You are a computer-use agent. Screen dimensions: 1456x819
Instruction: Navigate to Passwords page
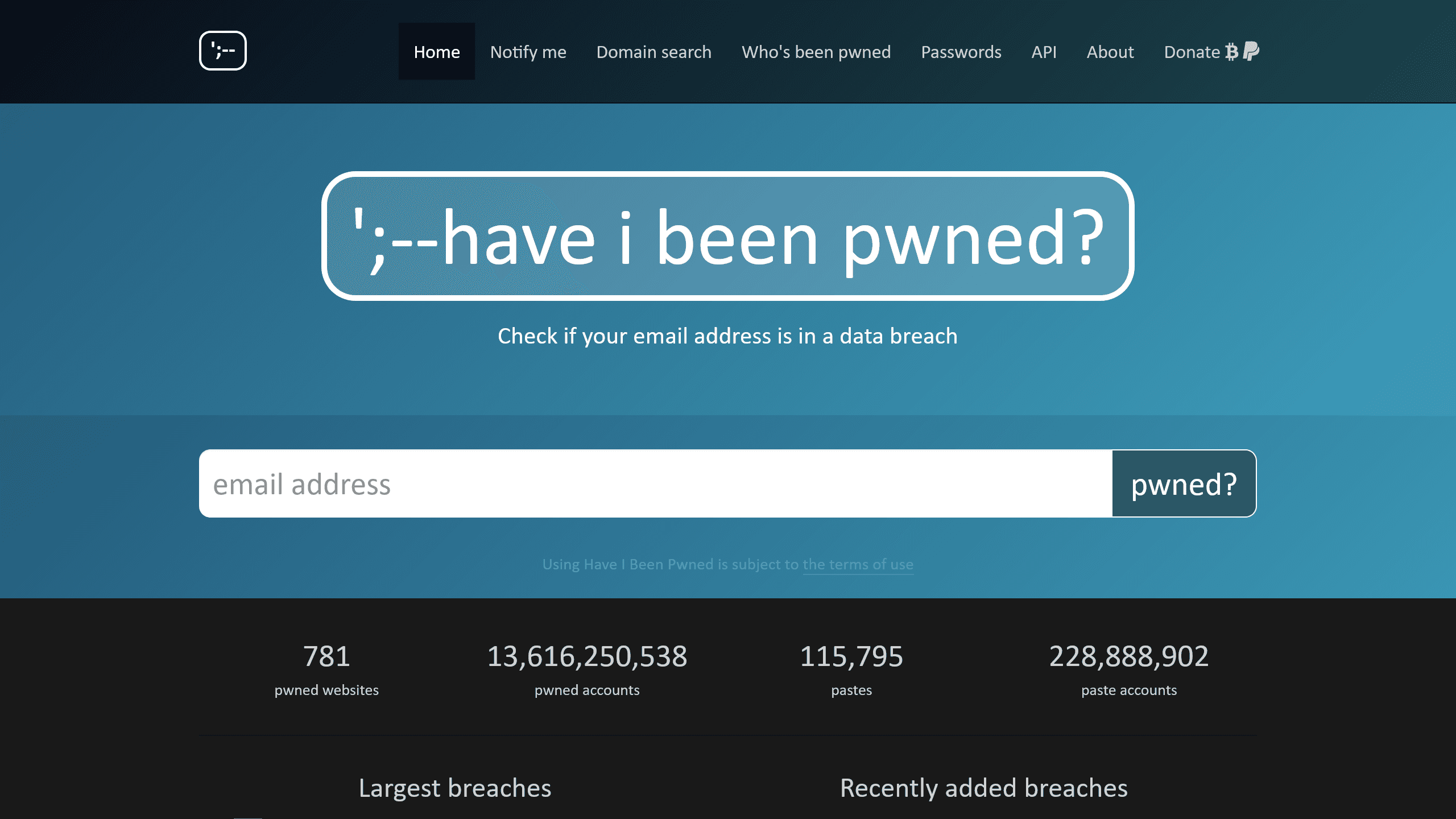pos(961,51)
